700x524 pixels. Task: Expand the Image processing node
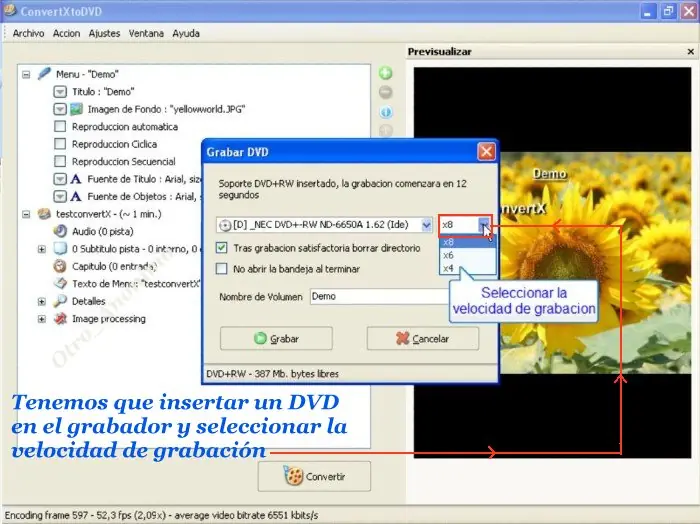point(42,319)
